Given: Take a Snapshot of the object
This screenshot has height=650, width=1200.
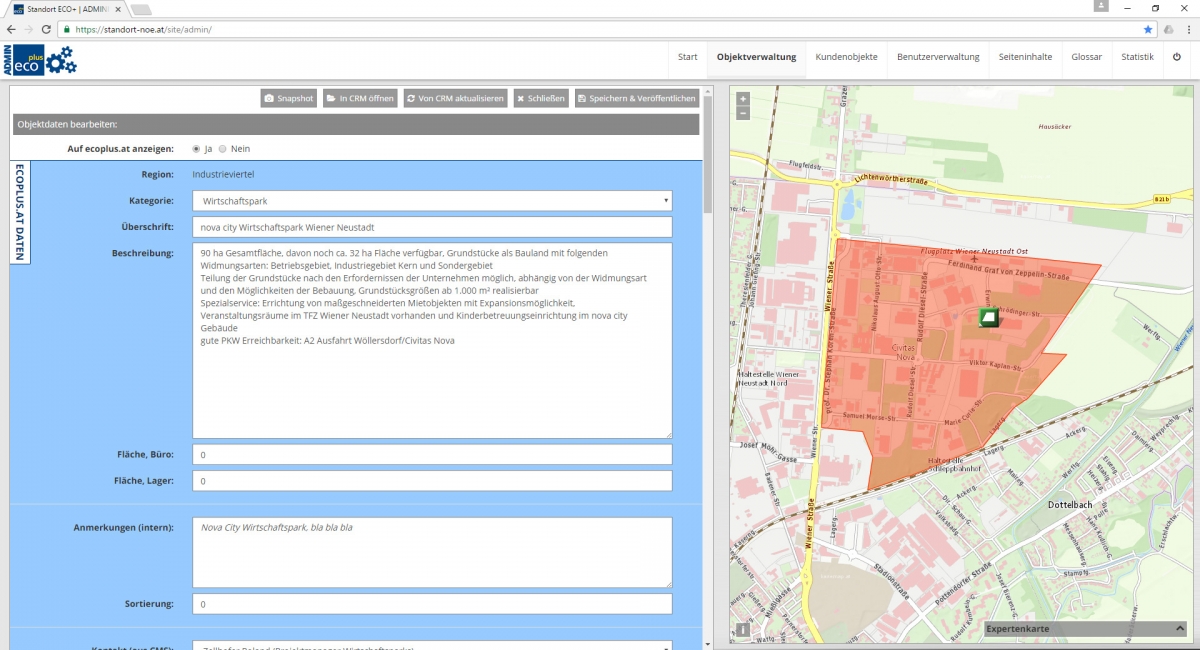Looking at the screenshot, I should (289, 98).
